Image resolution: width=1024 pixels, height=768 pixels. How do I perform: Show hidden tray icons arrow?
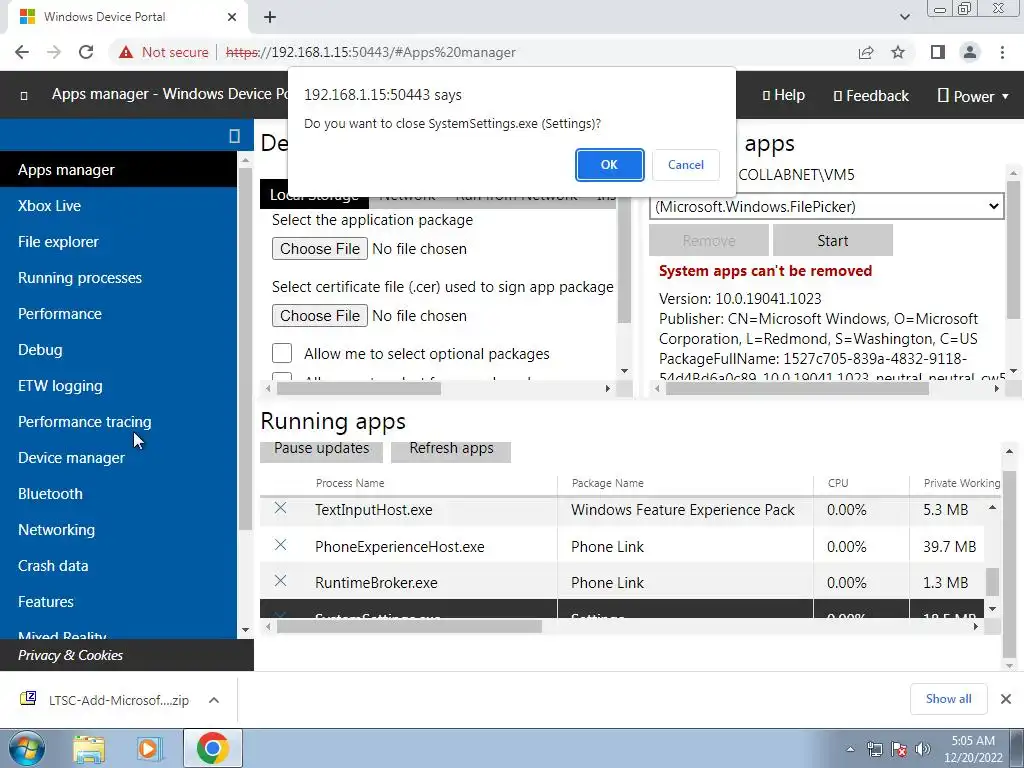(850, 749)
